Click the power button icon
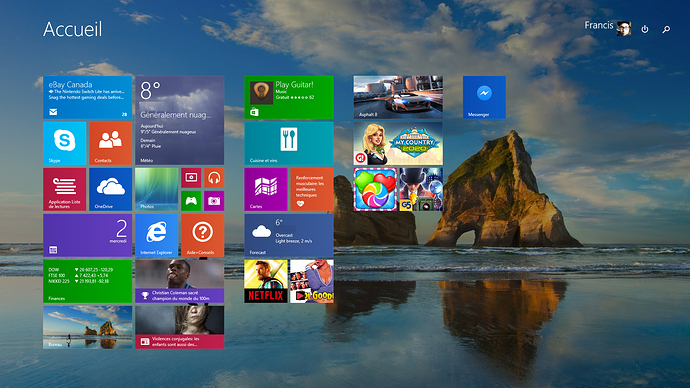The width and height of the screenshot is (690, 388). coord(645,29)
